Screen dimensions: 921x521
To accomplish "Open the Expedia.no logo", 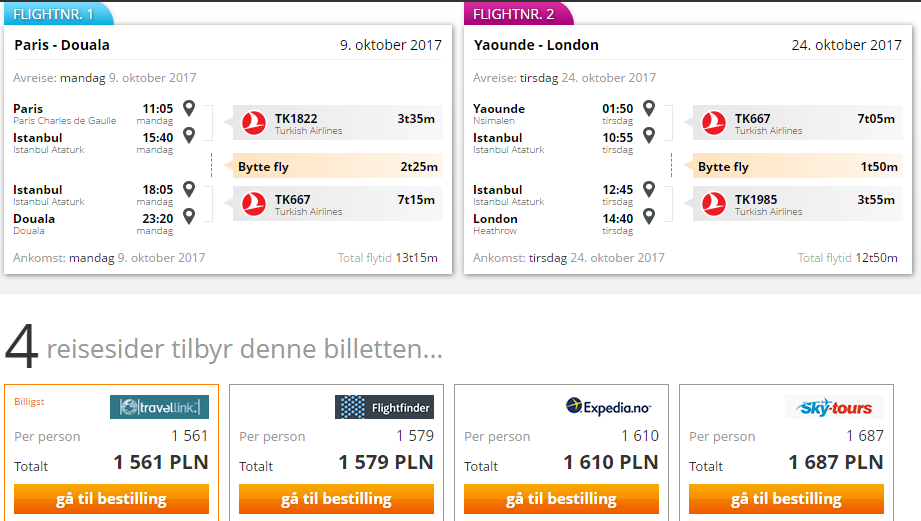I will click(x=609, y=406).
